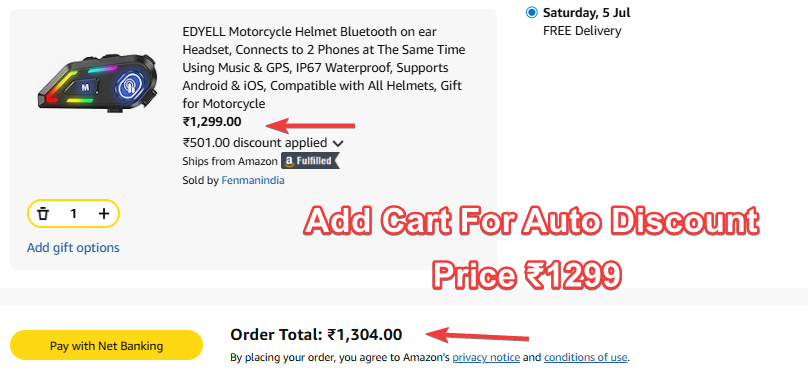Click Add gift options
The image size is (808, 383).
pyautogui.click(x=73, y=248)
